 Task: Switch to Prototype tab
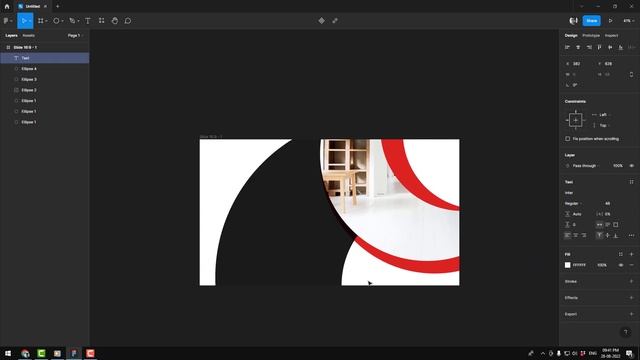(x=591, y=36)
